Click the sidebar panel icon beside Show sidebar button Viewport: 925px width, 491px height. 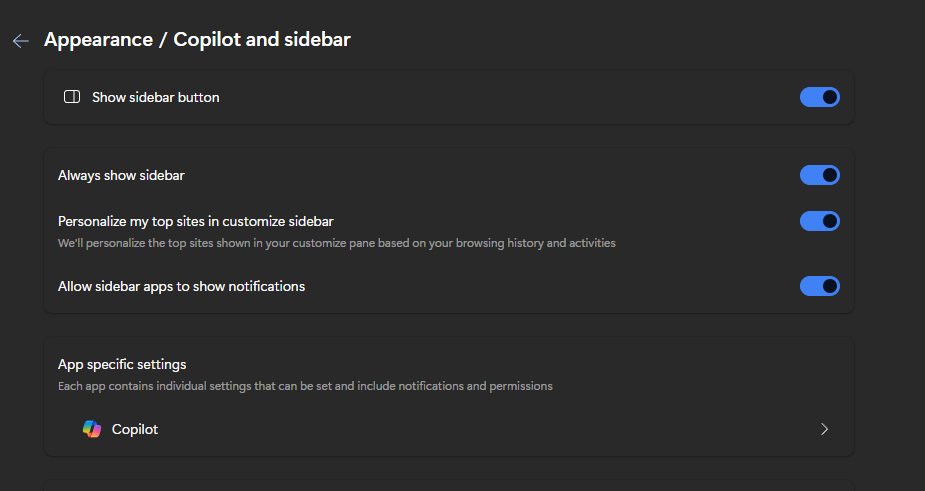(x=72, y=97)
